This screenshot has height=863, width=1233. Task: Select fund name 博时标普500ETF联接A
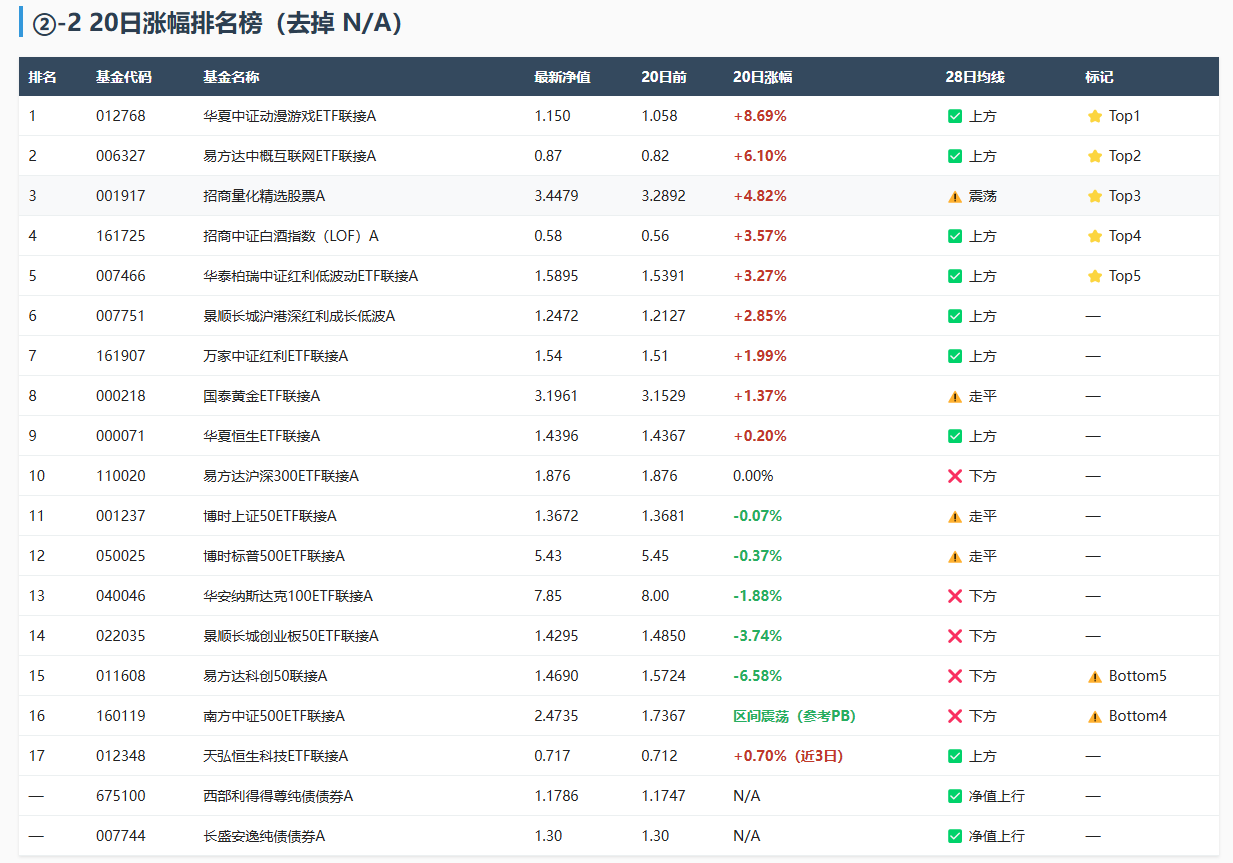pos(274,556)
